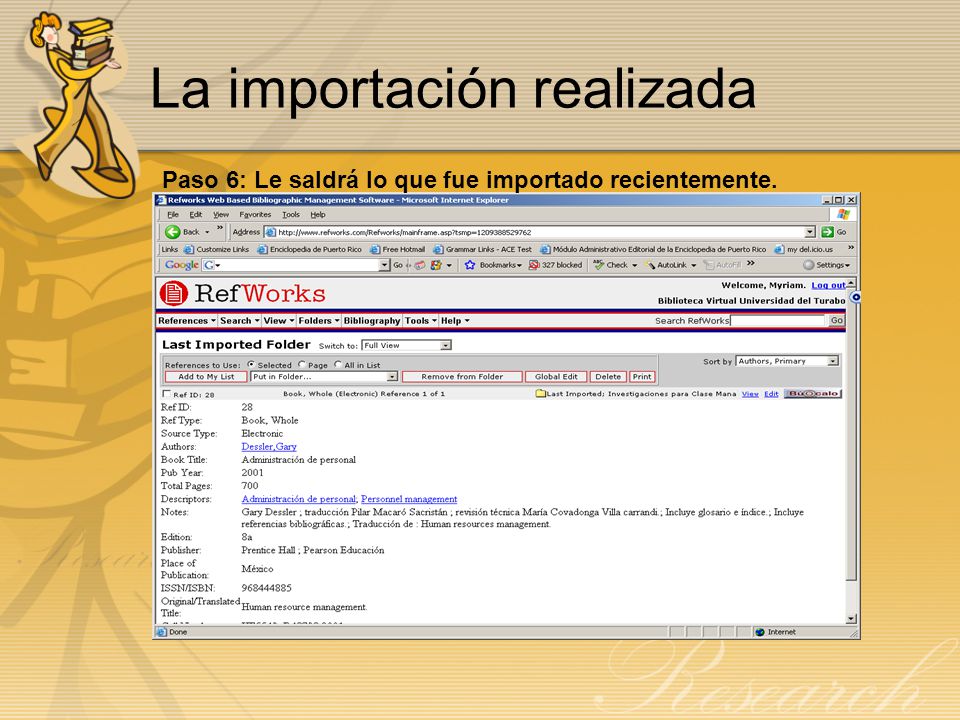Click the page vertical scrollbar down arrow
The image size is (960, 720).
pos(851,618)
